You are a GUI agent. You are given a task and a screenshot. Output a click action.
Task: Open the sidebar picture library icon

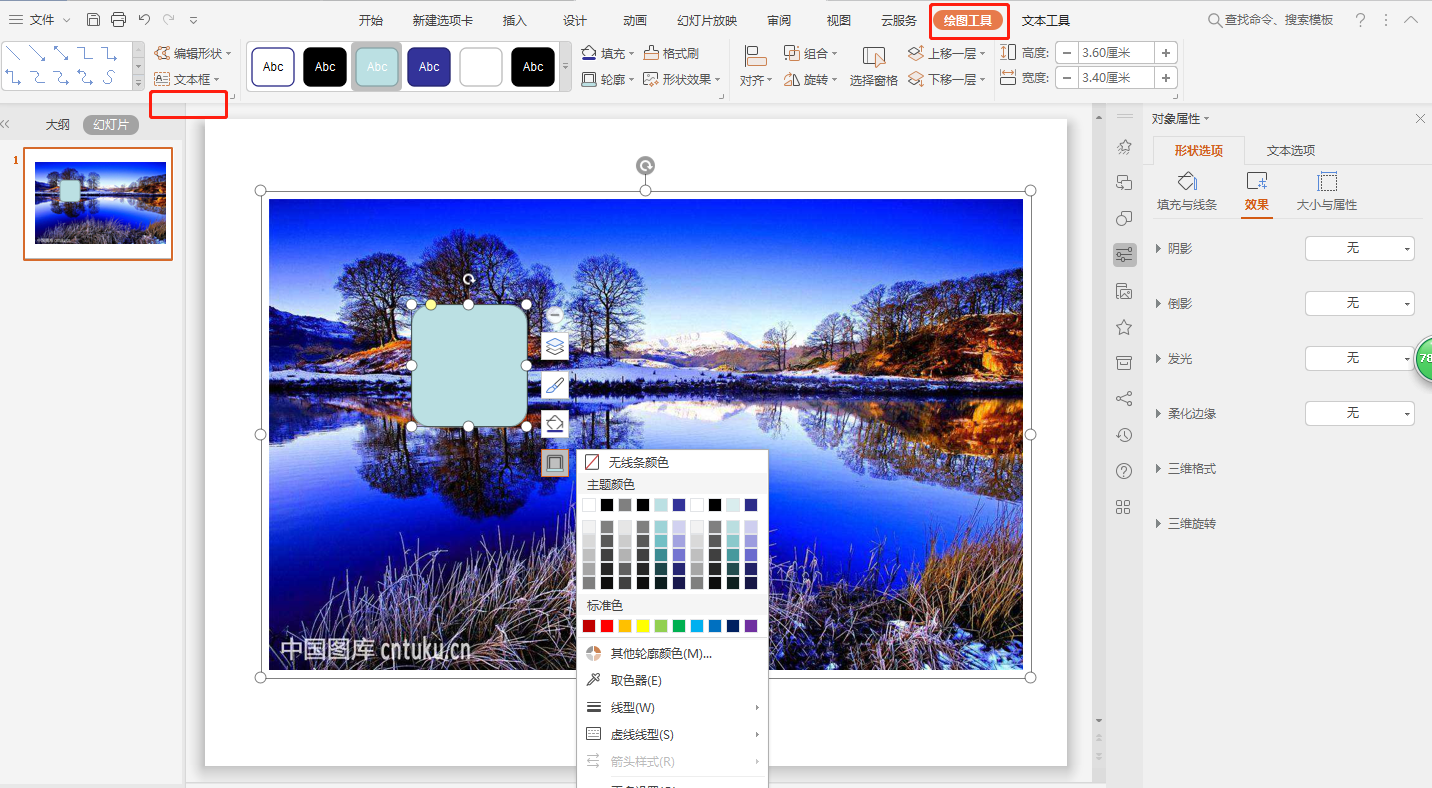tap(1124, 291)
